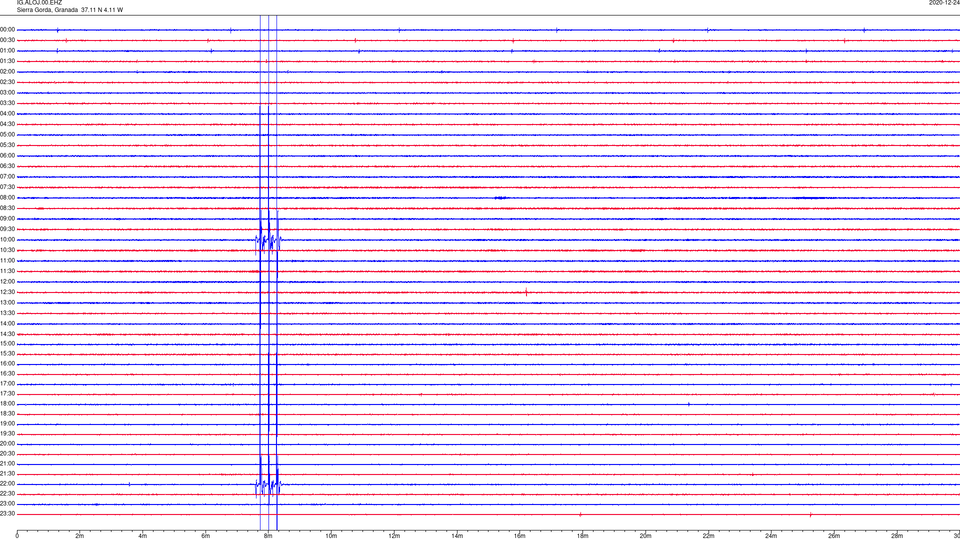Select the 14:00 trace time label
960x540 pixels.
(x=7, y=323)
